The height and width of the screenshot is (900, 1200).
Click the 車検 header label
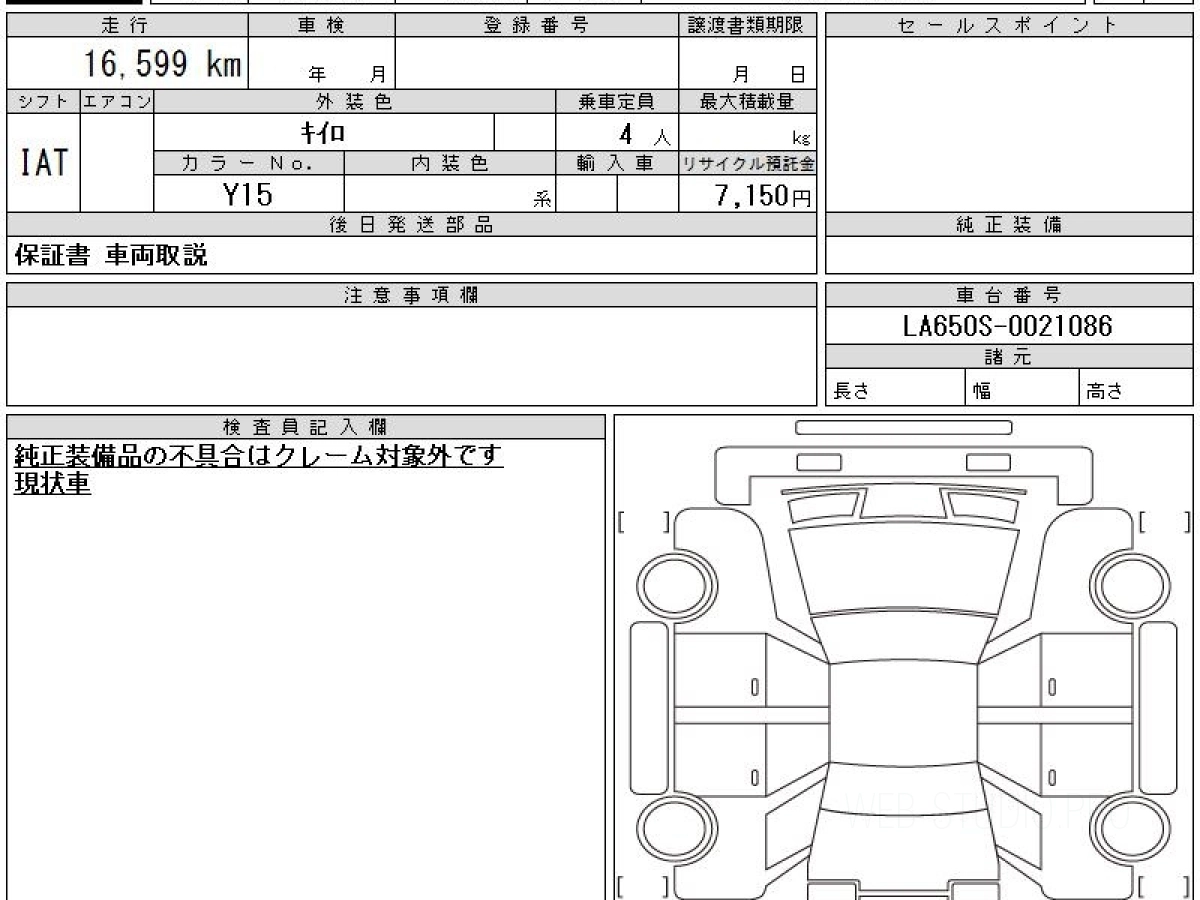click(x=321, y=27)
